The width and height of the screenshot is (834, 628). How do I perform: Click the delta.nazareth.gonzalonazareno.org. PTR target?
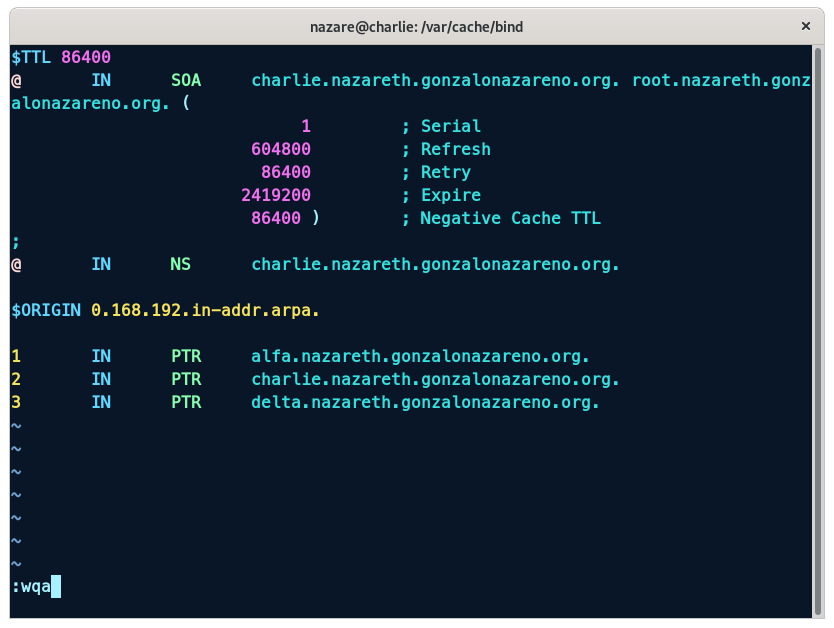point(425,403)
